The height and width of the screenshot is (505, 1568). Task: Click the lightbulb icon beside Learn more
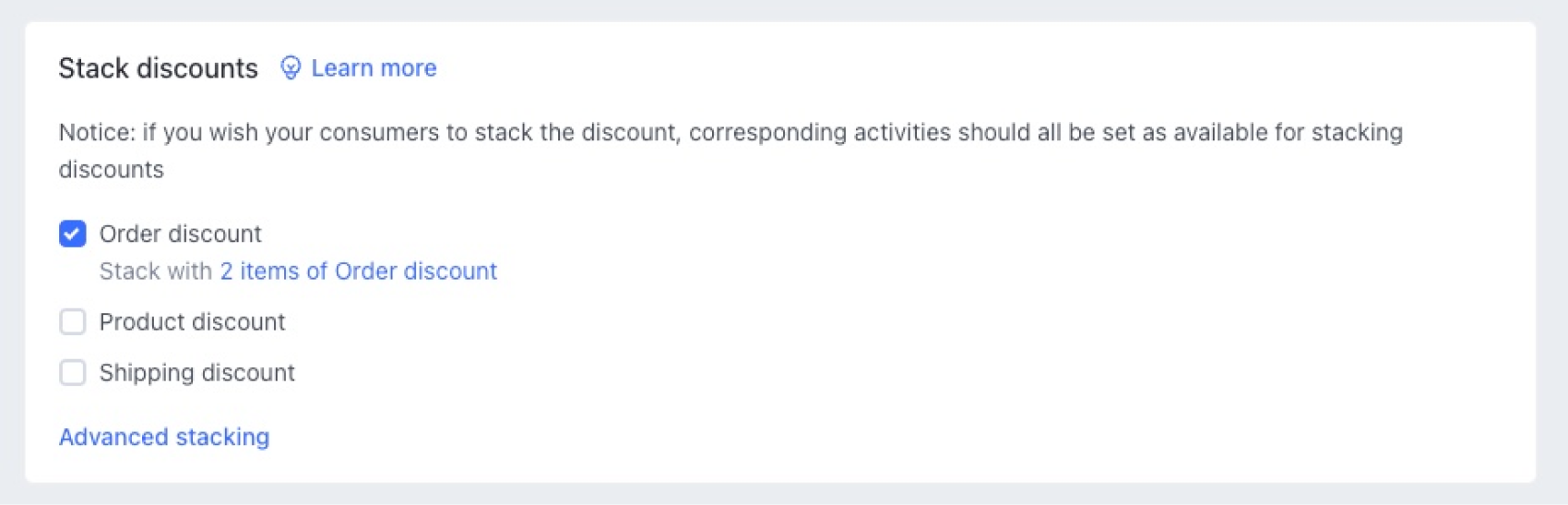point(291,68)
